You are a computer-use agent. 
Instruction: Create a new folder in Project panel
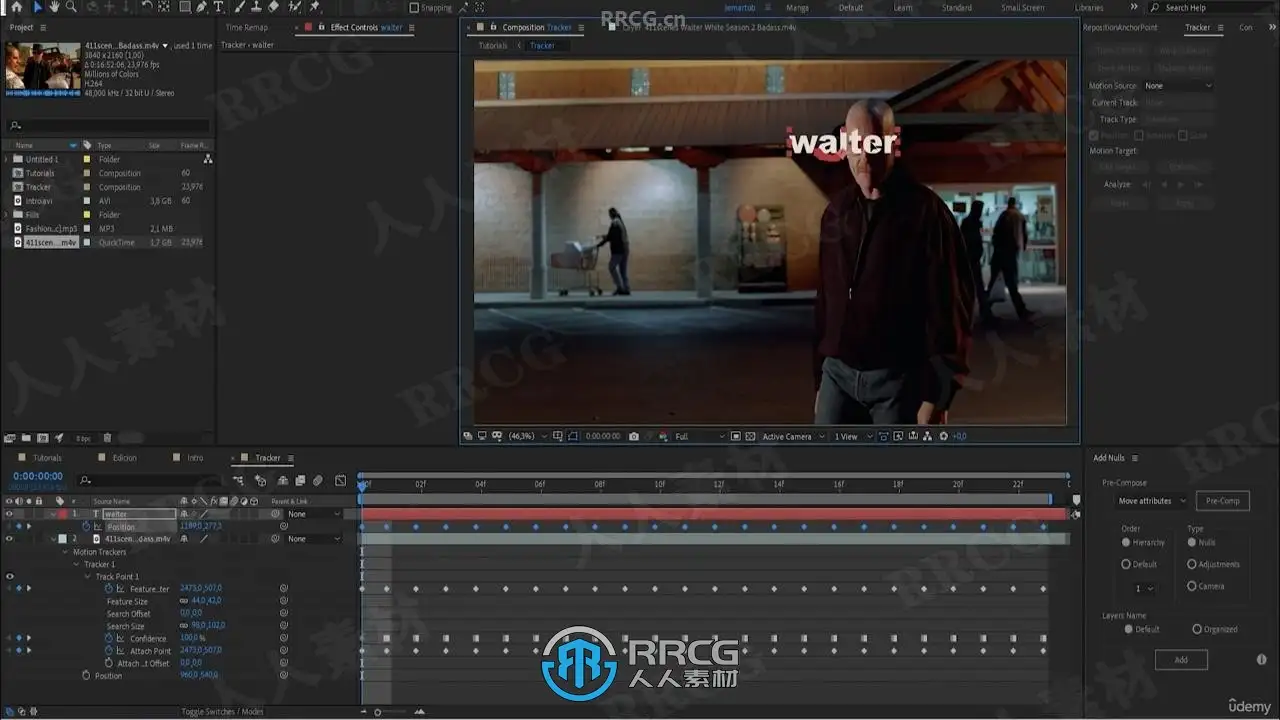click(x=26, y=438)
